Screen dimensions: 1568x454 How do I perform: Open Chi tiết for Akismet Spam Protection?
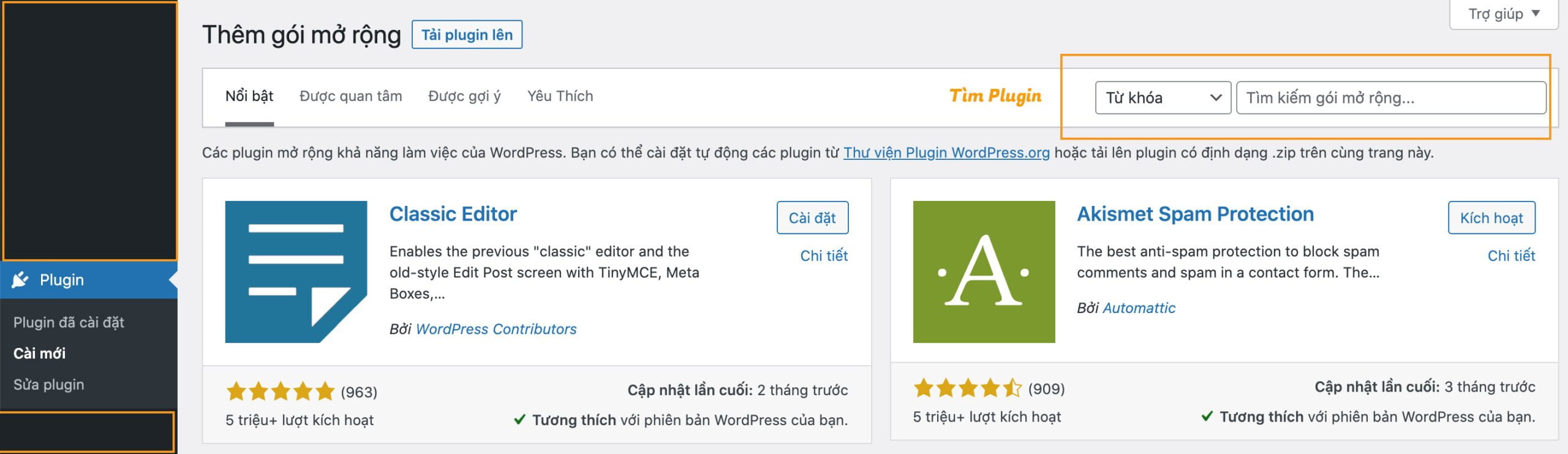1511,255
